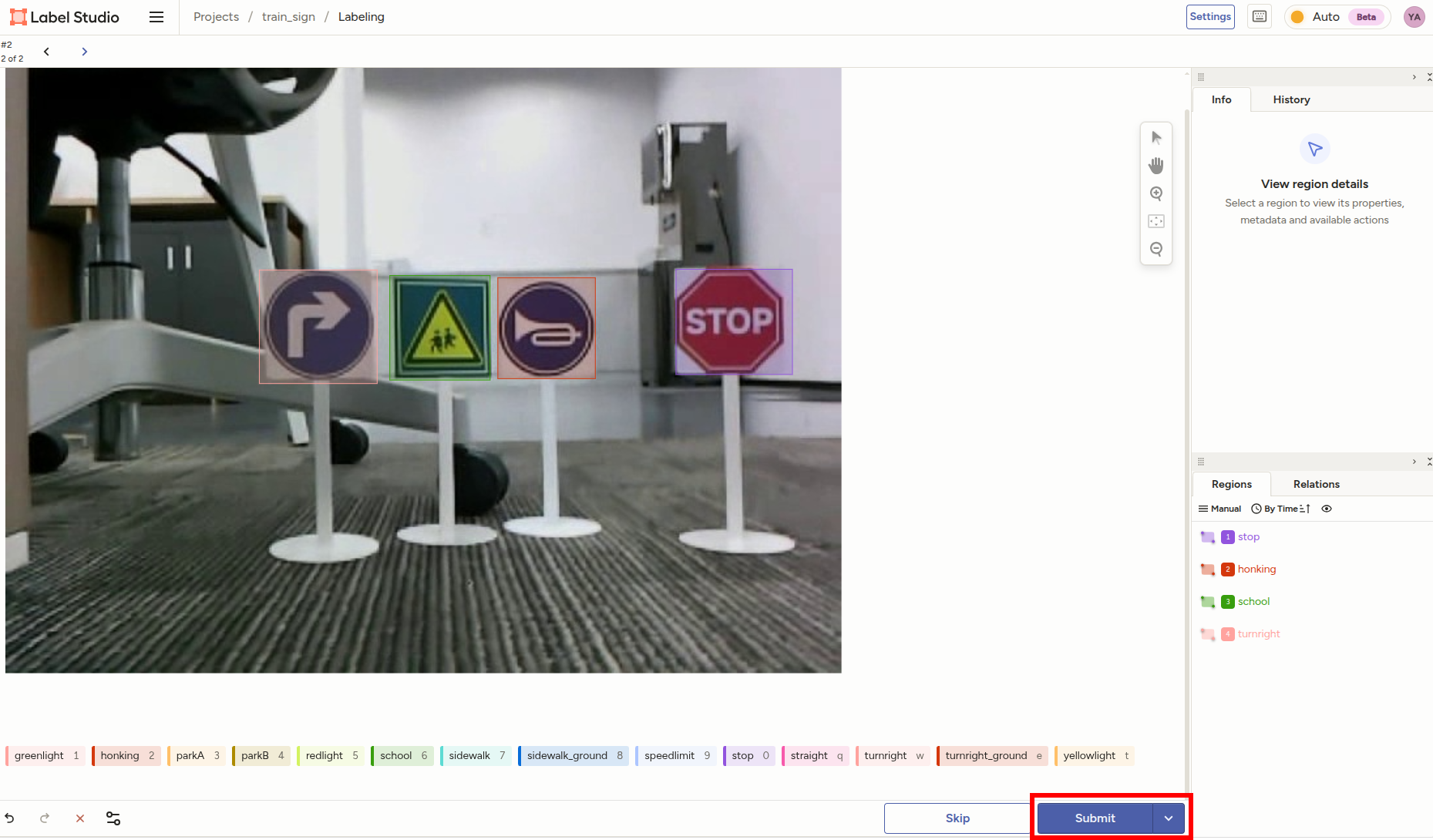Click the zoom in magnifier icon
The width and height of the screenshot is (1433, 840).
1155,193
